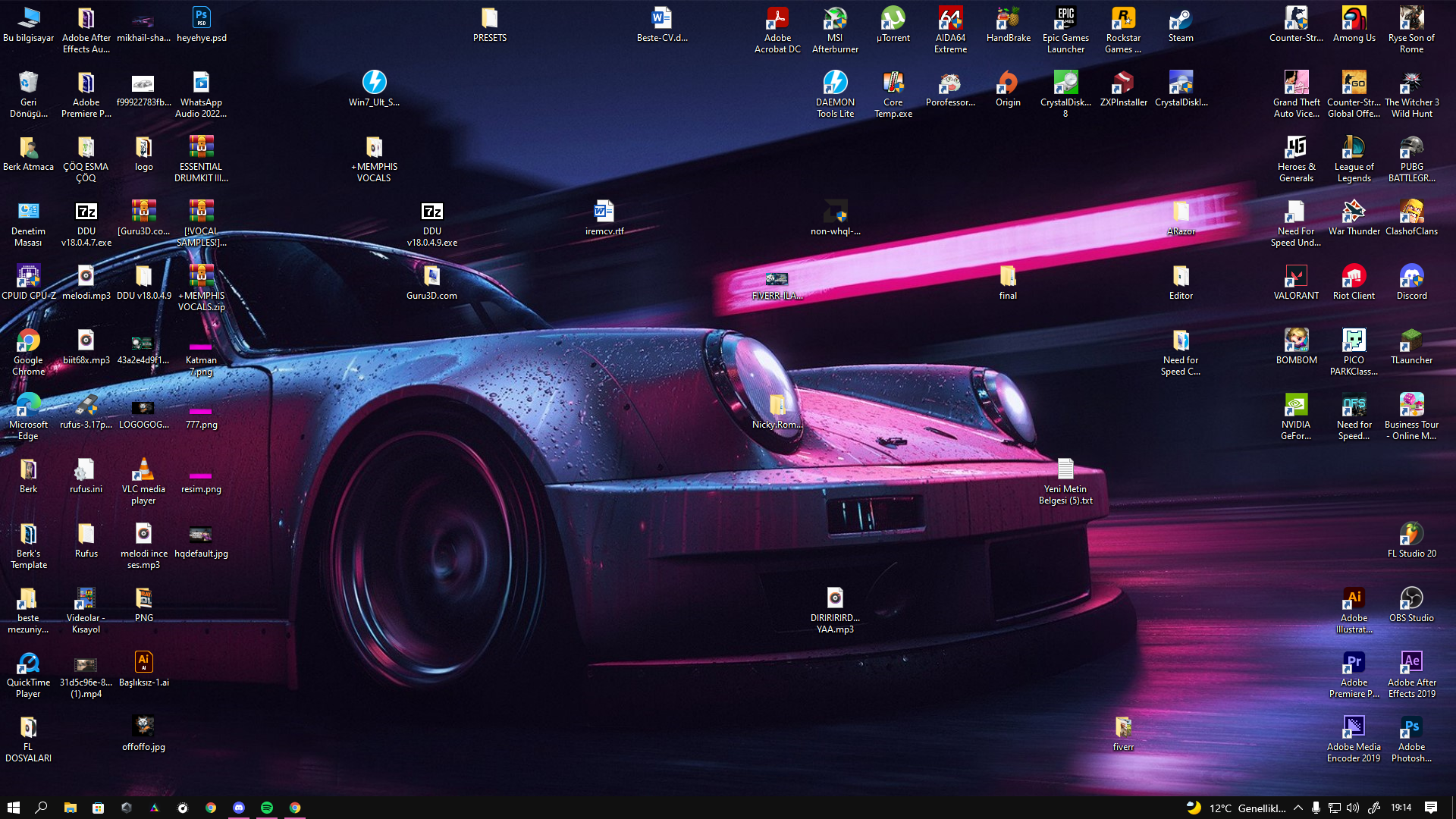Click the volume speaker tray icon
Image resolution: width=1456 pixels, height=819 pixels.
coord(1353,808)
